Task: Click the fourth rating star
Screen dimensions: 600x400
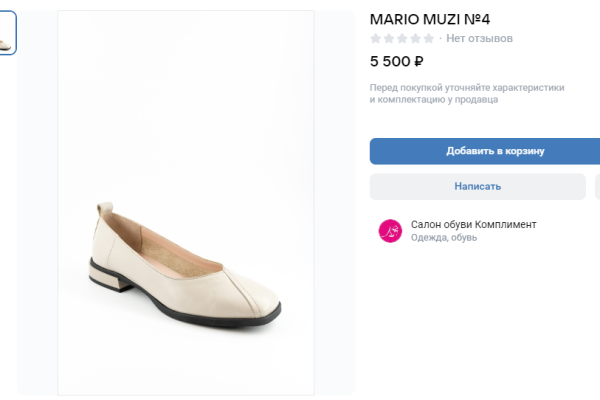Action: (415, 39)
